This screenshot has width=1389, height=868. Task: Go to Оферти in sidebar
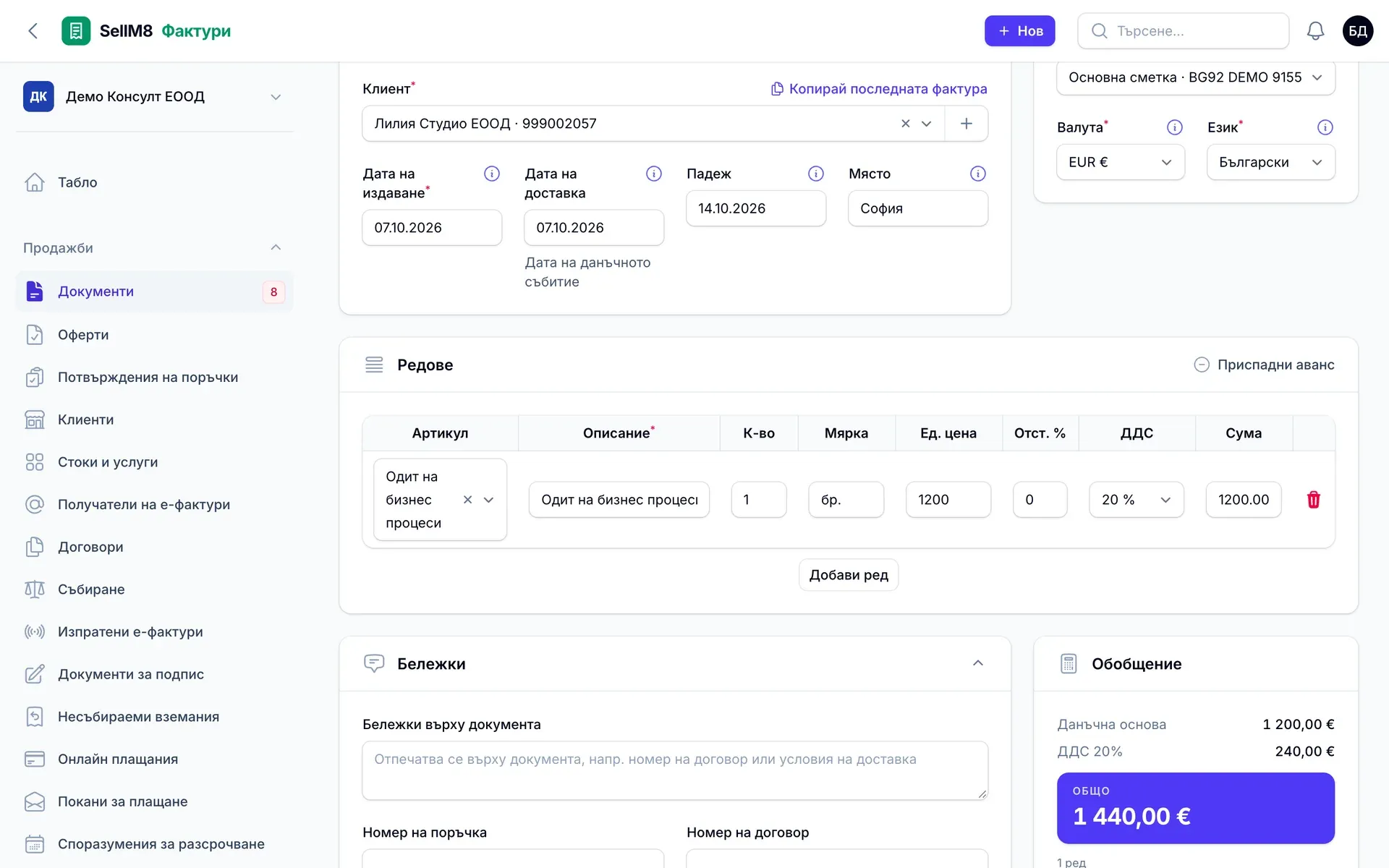[154, 335]
